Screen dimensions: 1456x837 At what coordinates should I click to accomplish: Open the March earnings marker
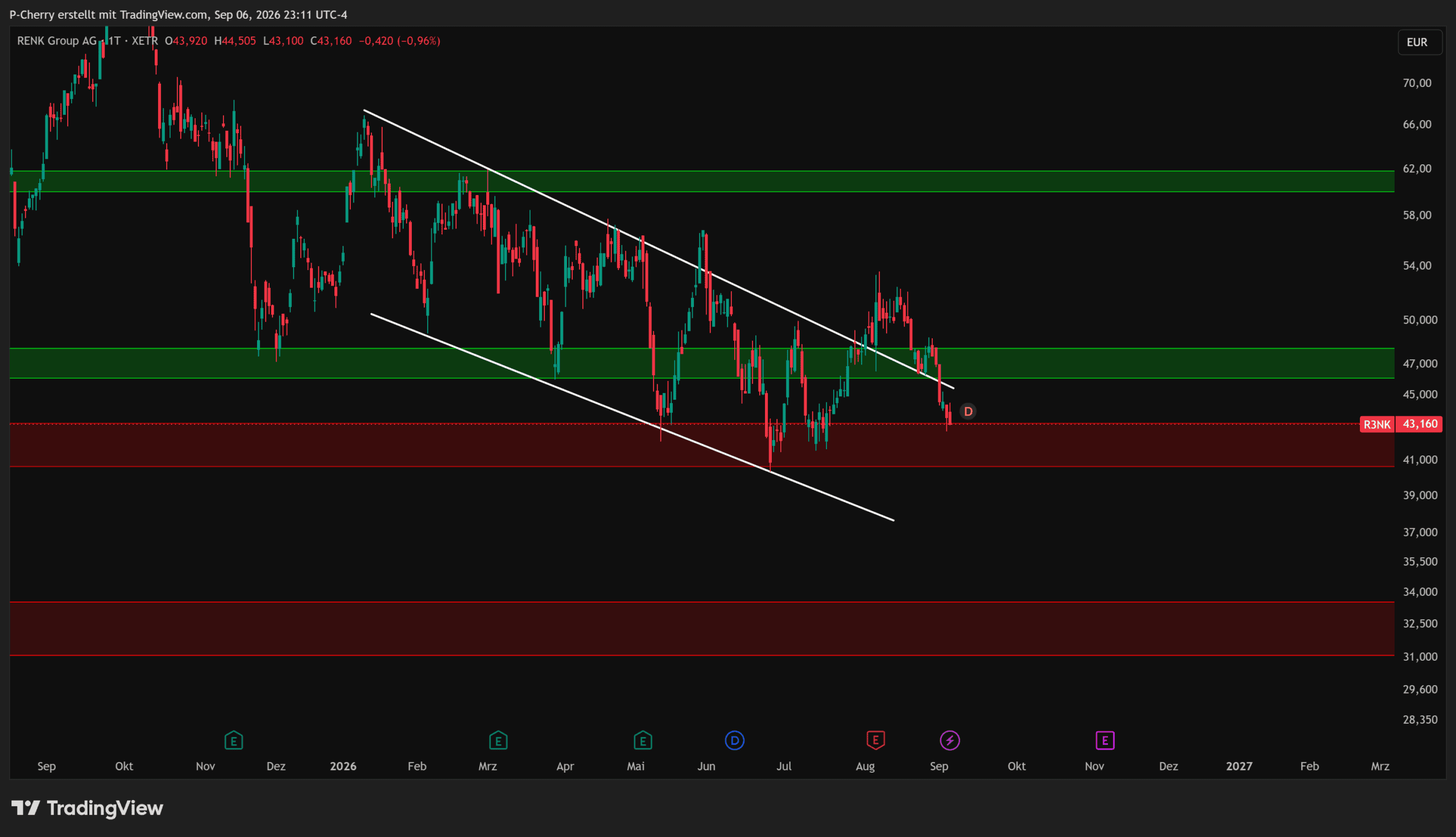[498, 740]
